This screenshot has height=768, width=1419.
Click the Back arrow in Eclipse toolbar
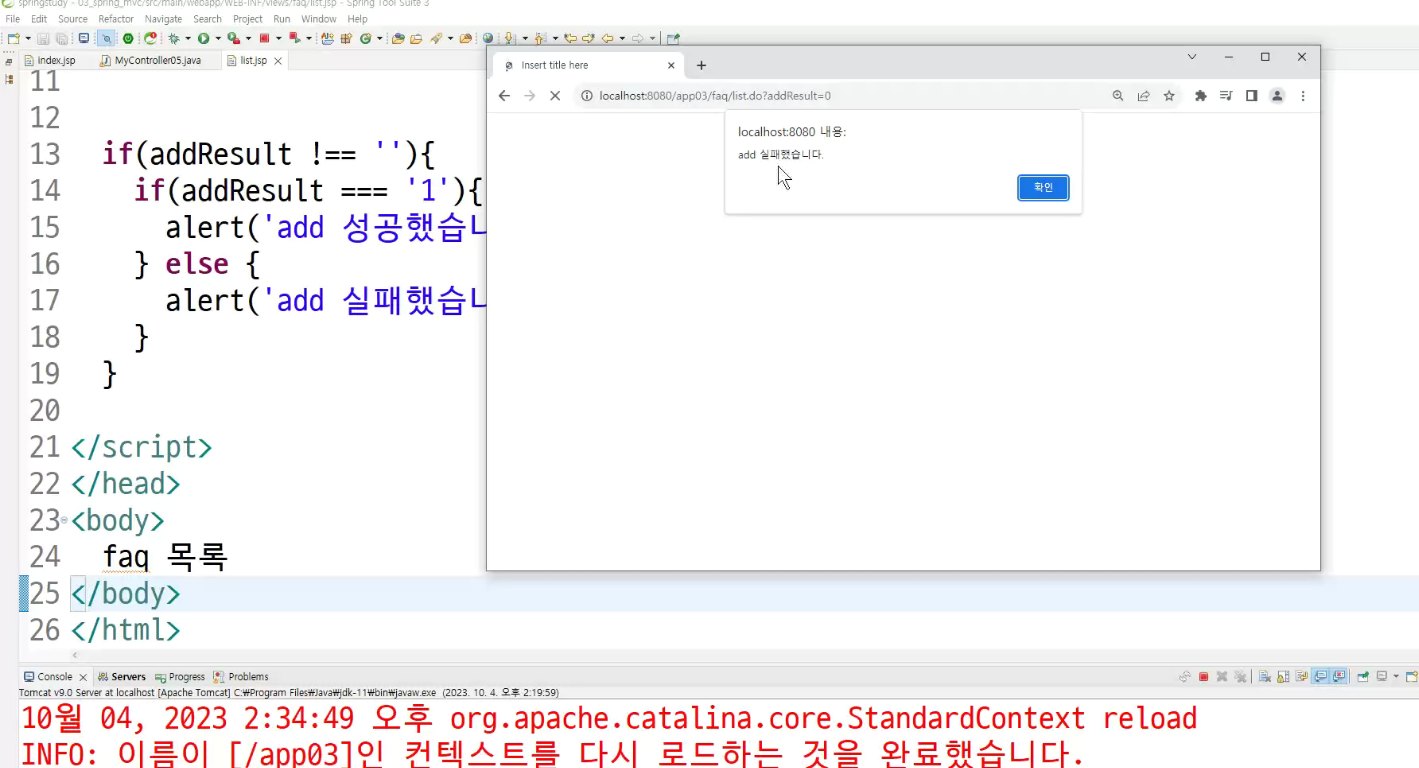[x=607, y=38]
